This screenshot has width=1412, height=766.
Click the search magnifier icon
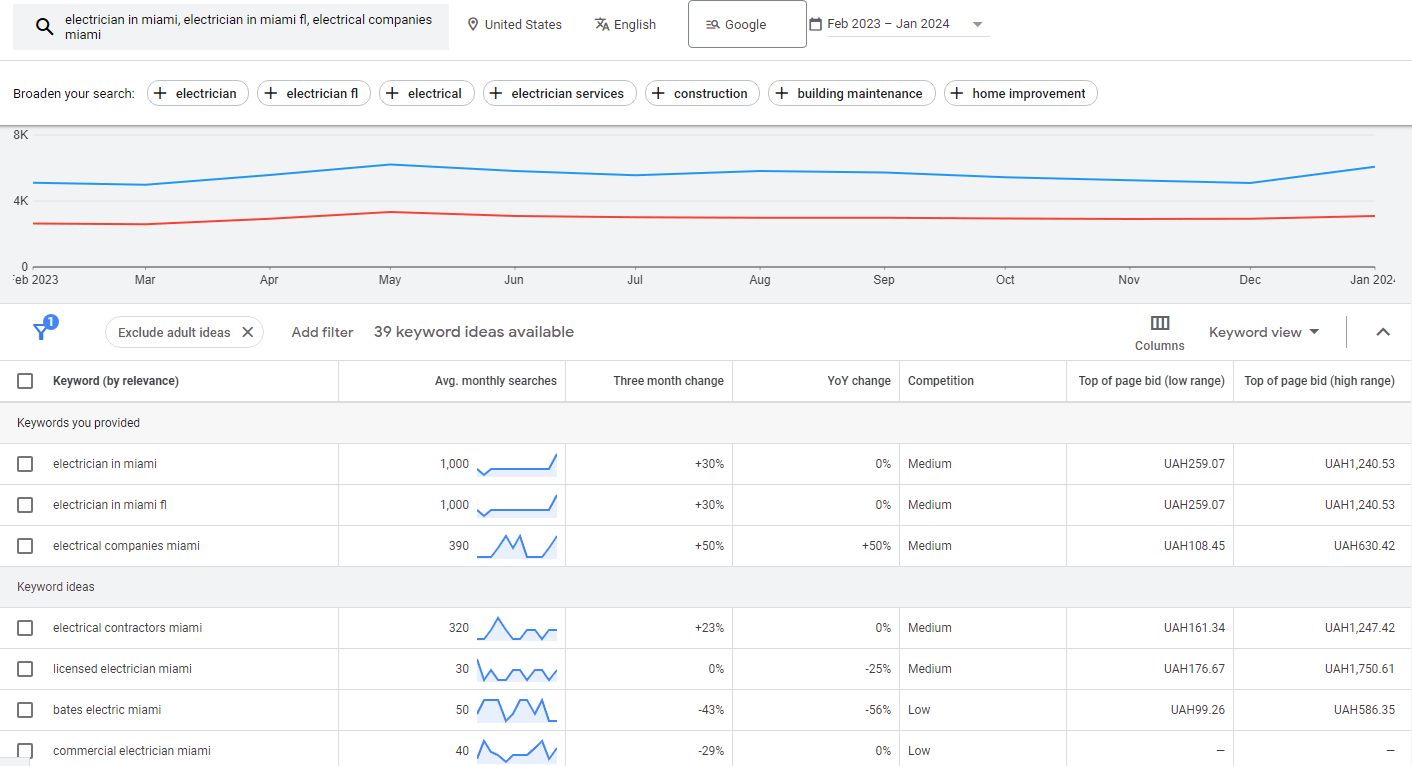click(44, 27)
